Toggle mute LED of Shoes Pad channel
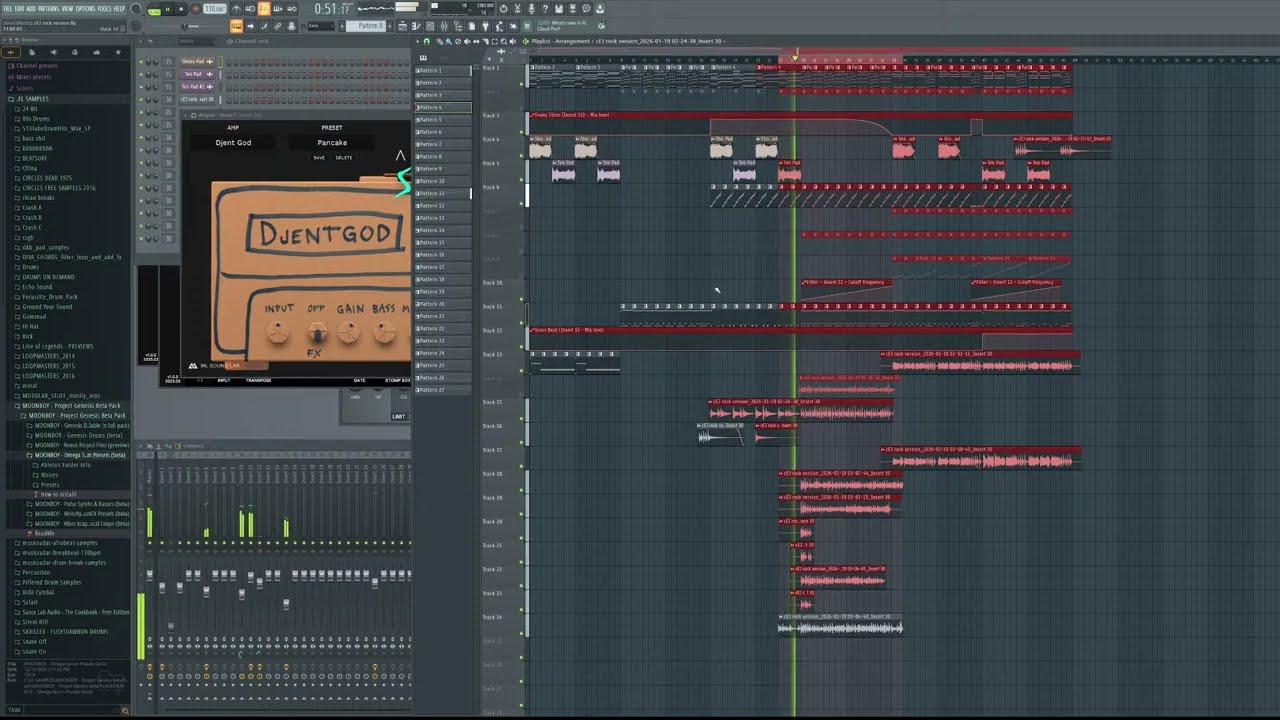 [141, 62]
